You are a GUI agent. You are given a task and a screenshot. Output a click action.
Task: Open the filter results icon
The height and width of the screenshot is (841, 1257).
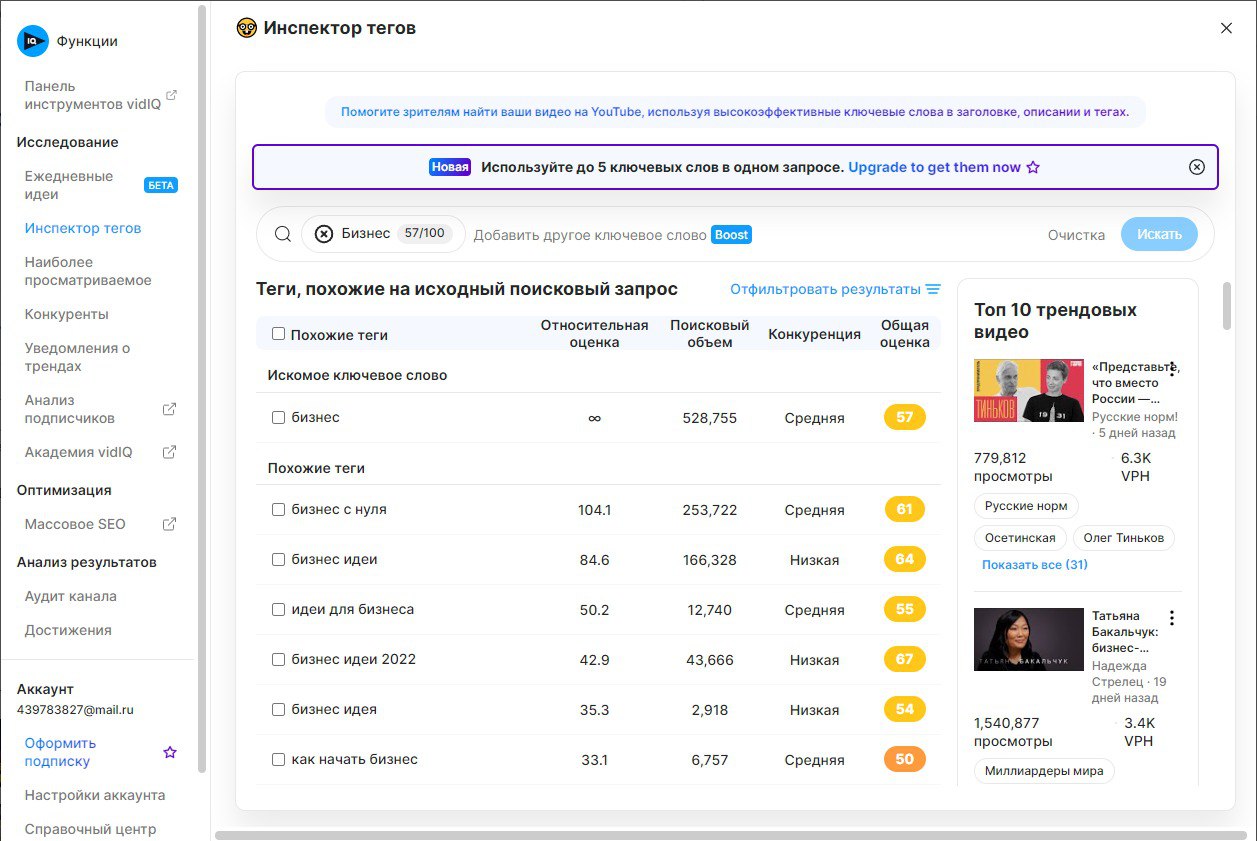click(x=933, y=289)
